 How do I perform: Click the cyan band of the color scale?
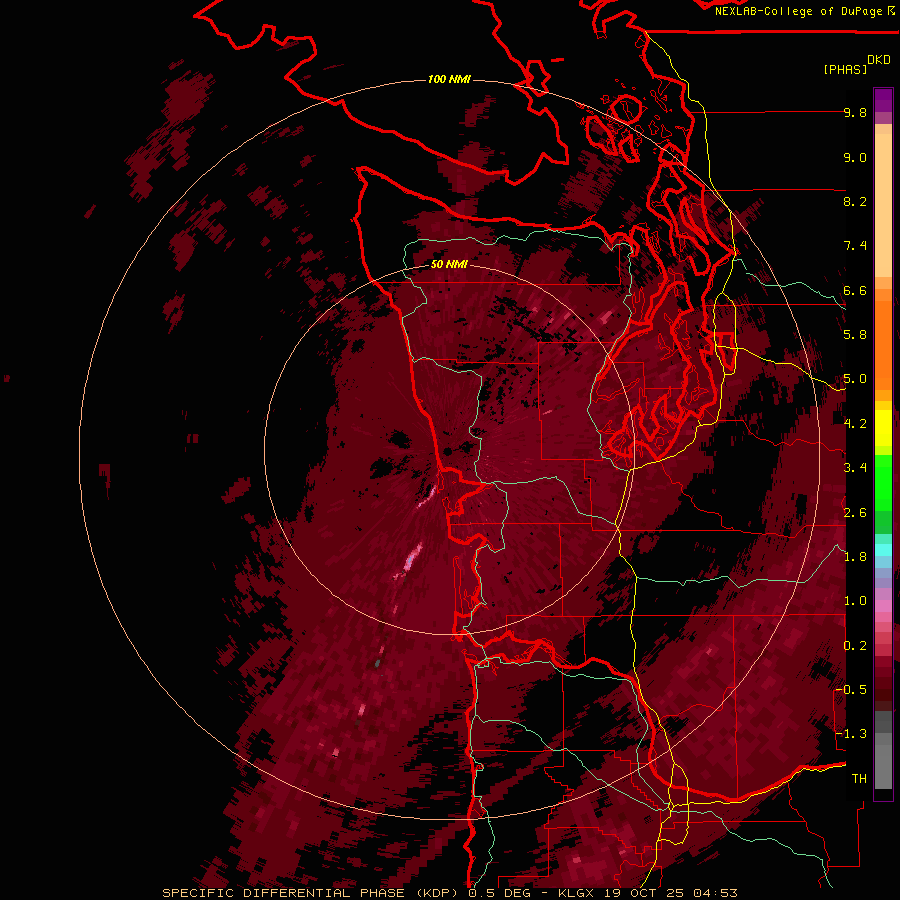pyautogui.click(x=883, y=549)
